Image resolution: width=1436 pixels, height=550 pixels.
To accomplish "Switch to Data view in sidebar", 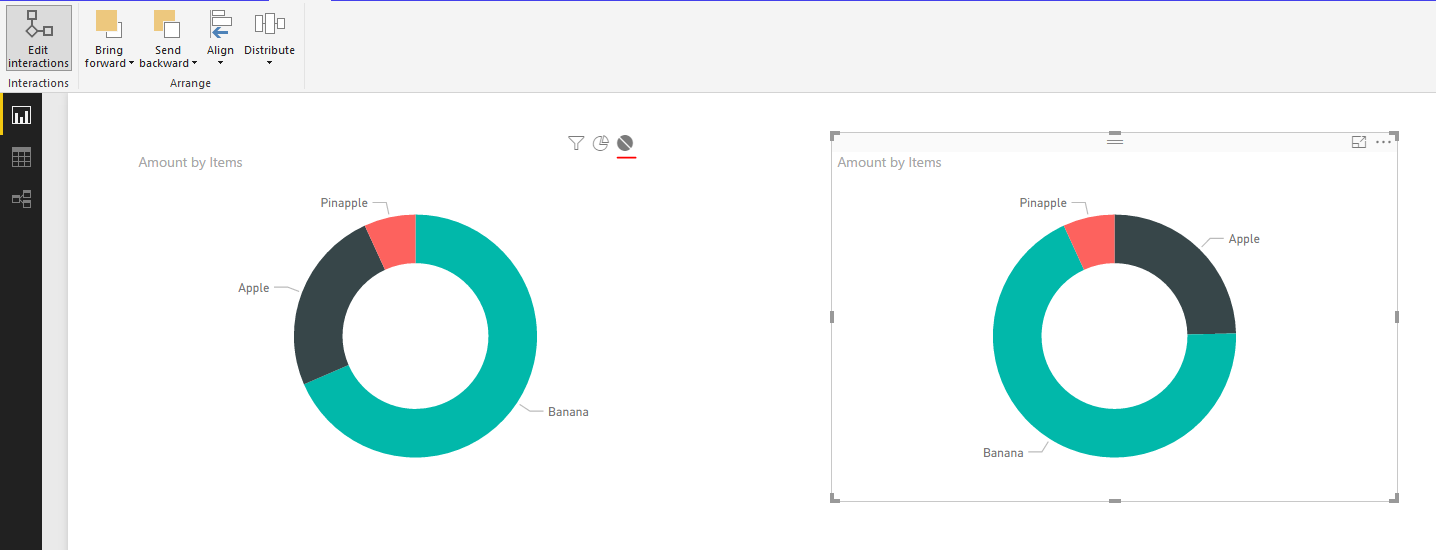I will [x=21, y=157].
